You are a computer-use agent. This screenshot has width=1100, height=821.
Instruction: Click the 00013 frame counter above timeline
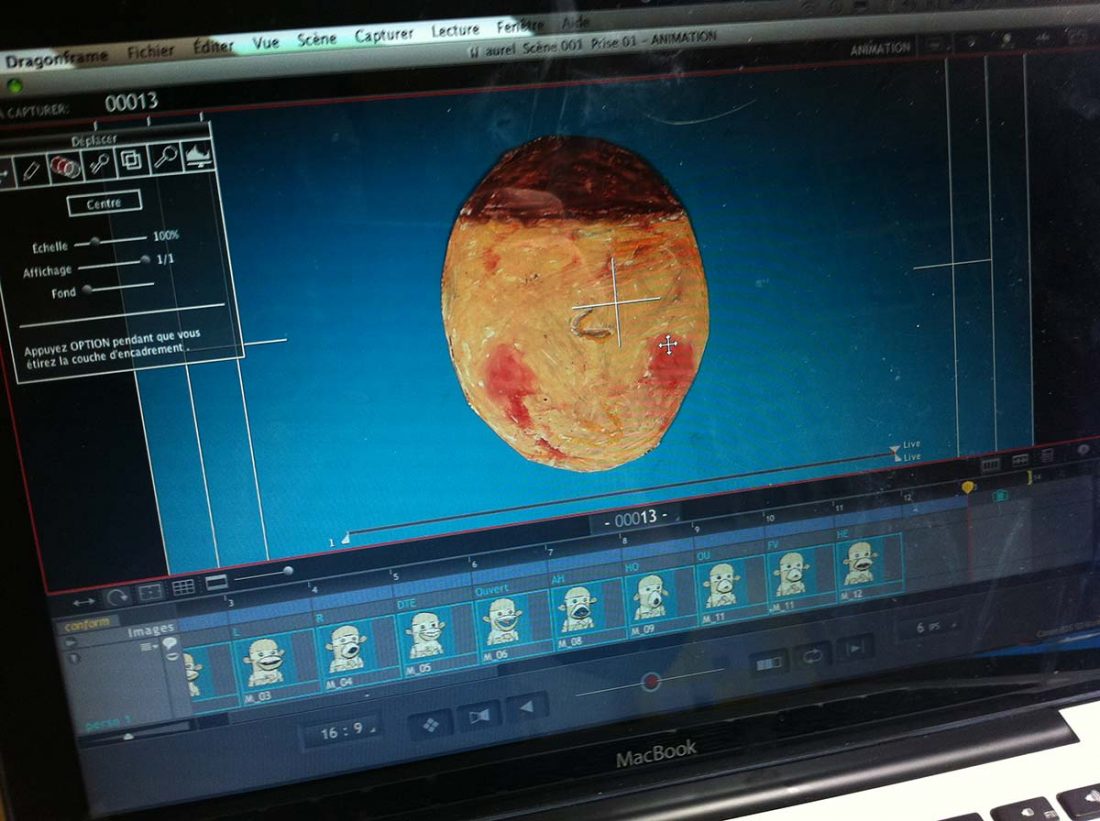(636, 519)
